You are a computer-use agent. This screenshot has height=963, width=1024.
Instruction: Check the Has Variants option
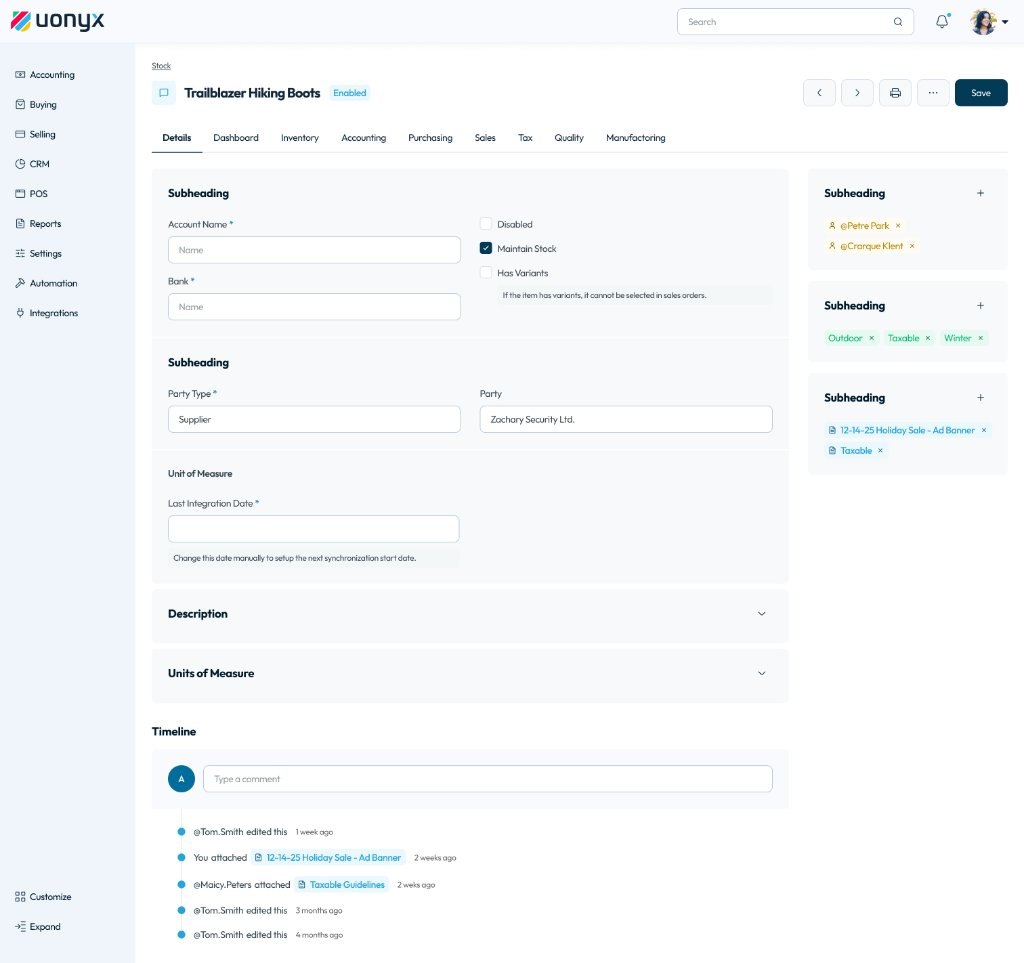(x=486, y=272)
